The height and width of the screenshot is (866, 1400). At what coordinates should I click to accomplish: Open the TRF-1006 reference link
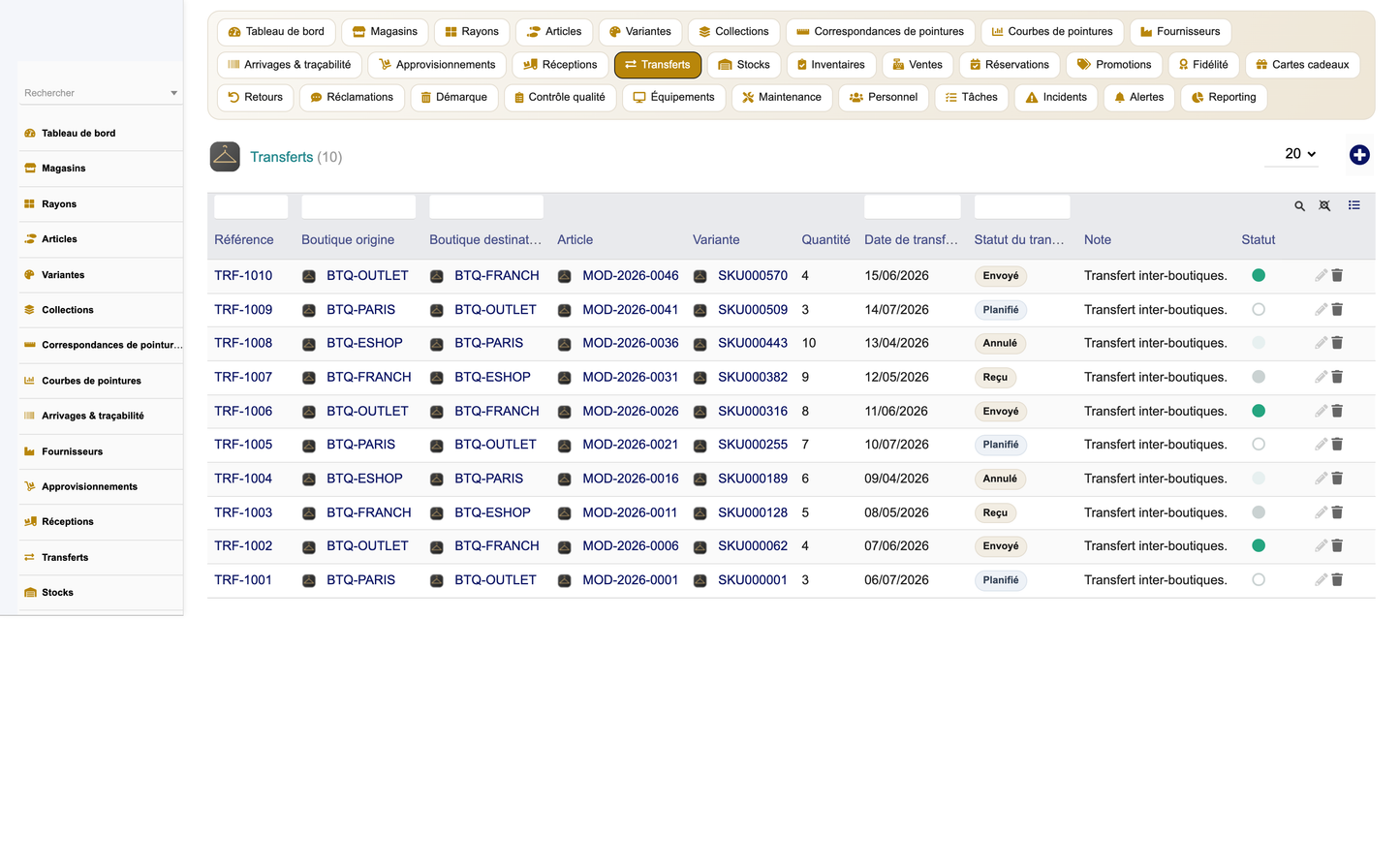pos(243,411)
